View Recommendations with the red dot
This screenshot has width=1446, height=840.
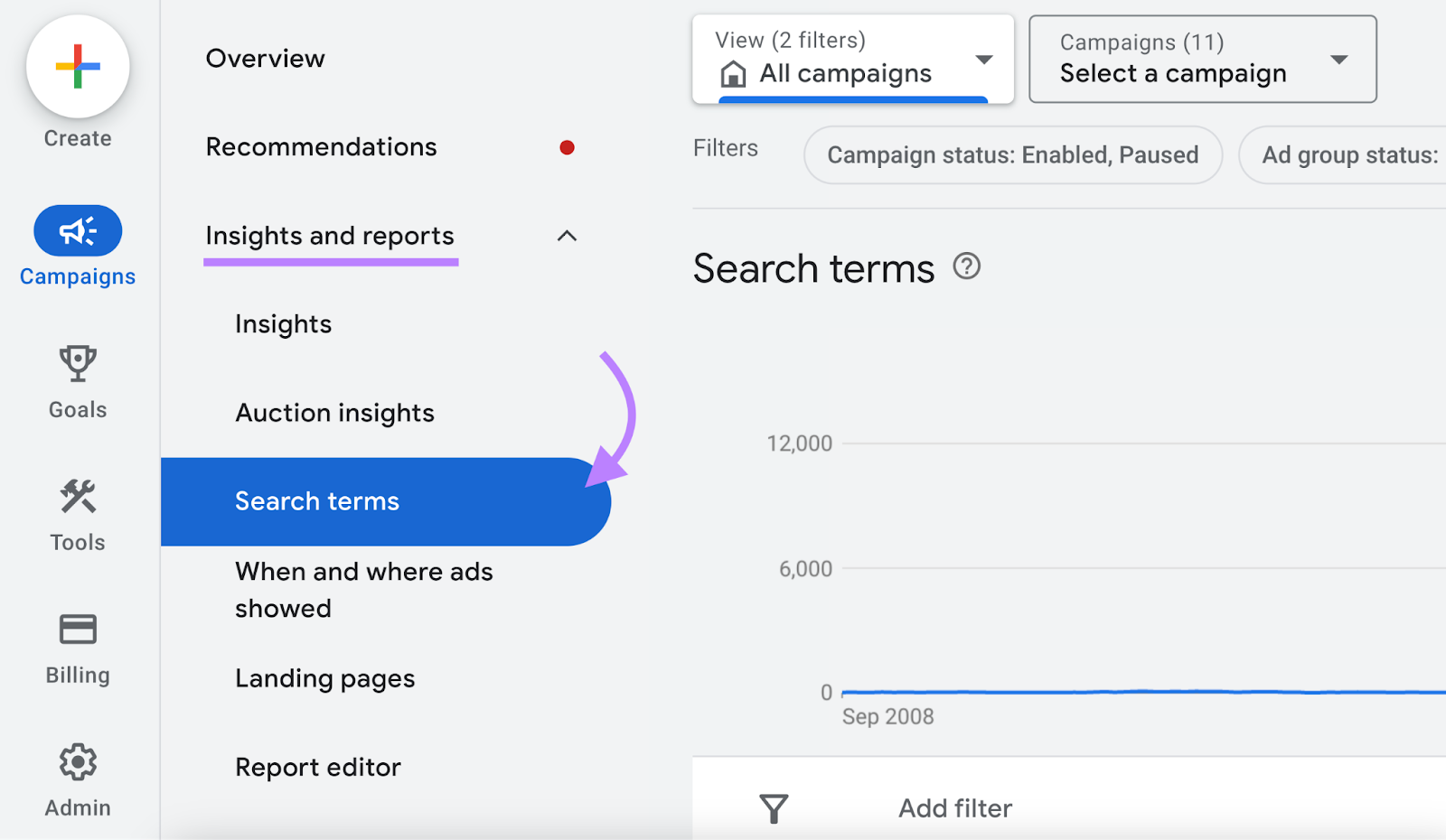pyautogui.click(x=322, y=146)
